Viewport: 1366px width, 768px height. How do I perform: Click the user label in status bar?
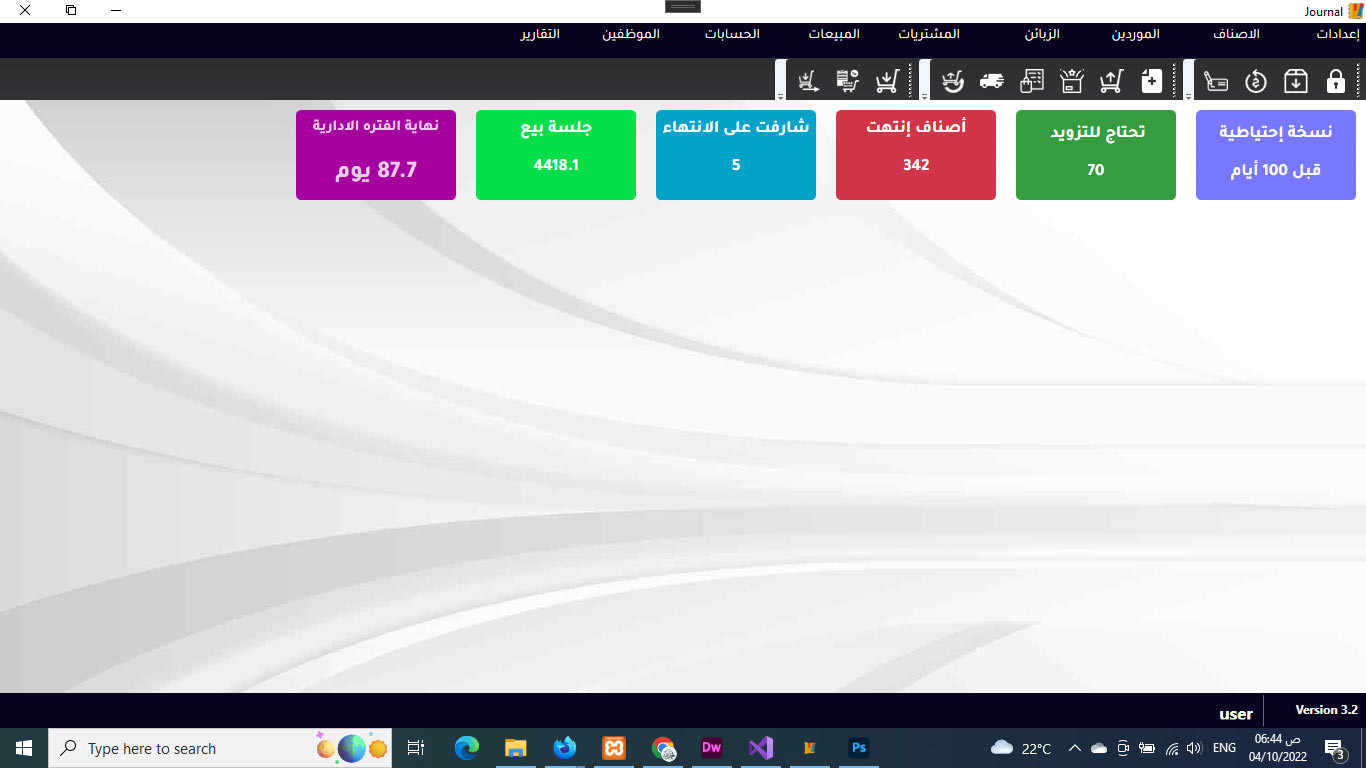click(1236, 714)
